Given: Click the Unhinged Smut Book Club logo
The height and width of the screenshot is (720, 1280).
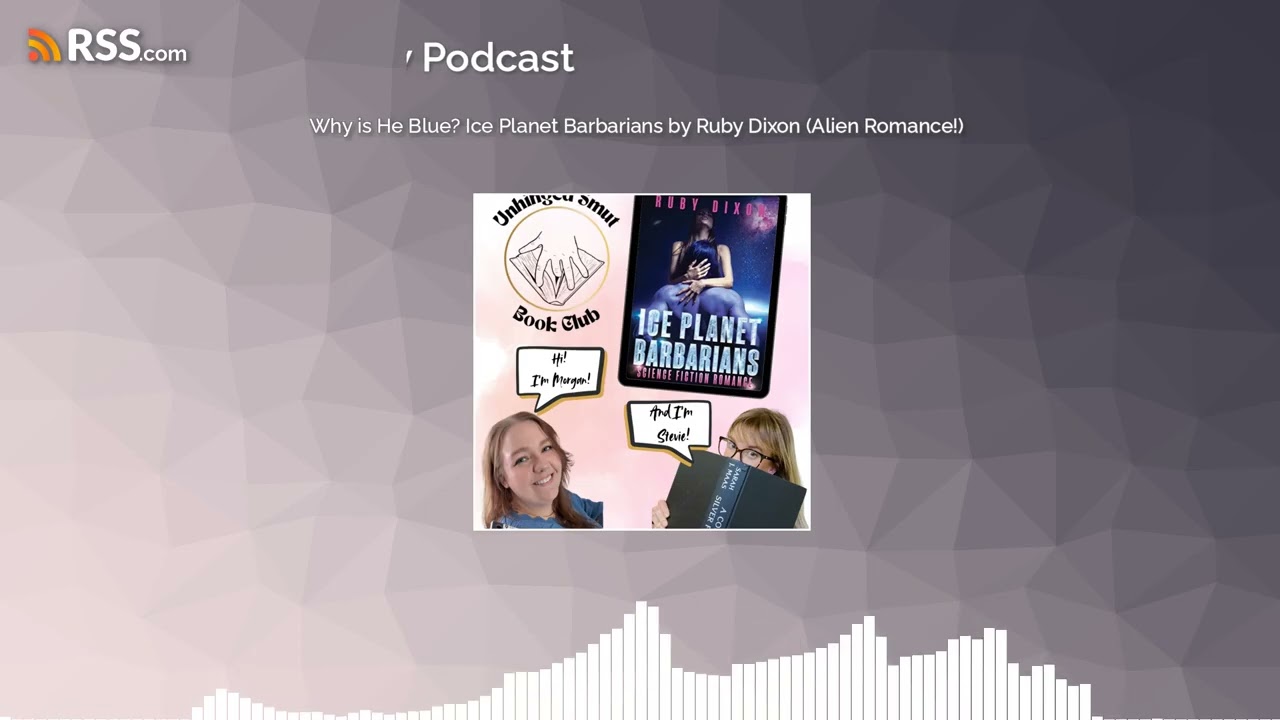Looking at the screenshot, I should pyautogui.click(x=557, y=264).
